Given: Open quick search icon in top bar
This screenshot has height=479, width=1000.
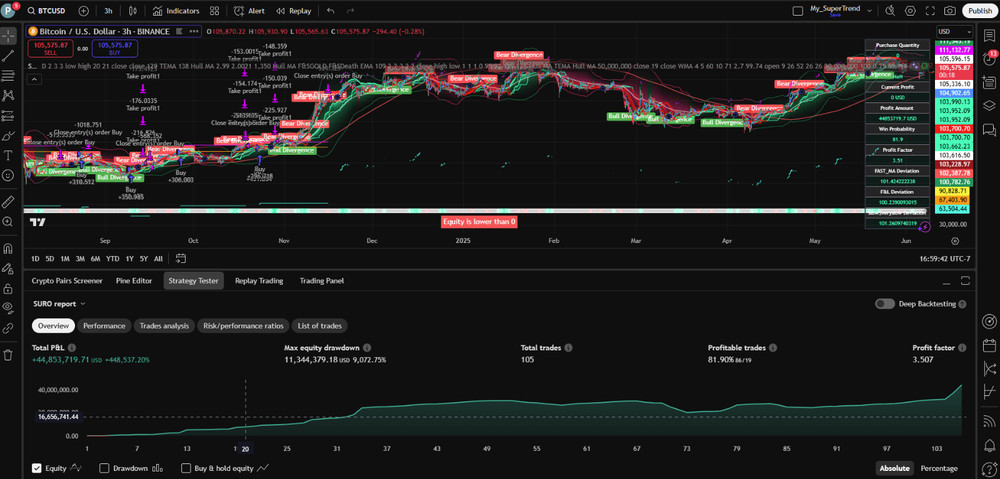Looking at the screenshot, I should click(x=890, y=11).
